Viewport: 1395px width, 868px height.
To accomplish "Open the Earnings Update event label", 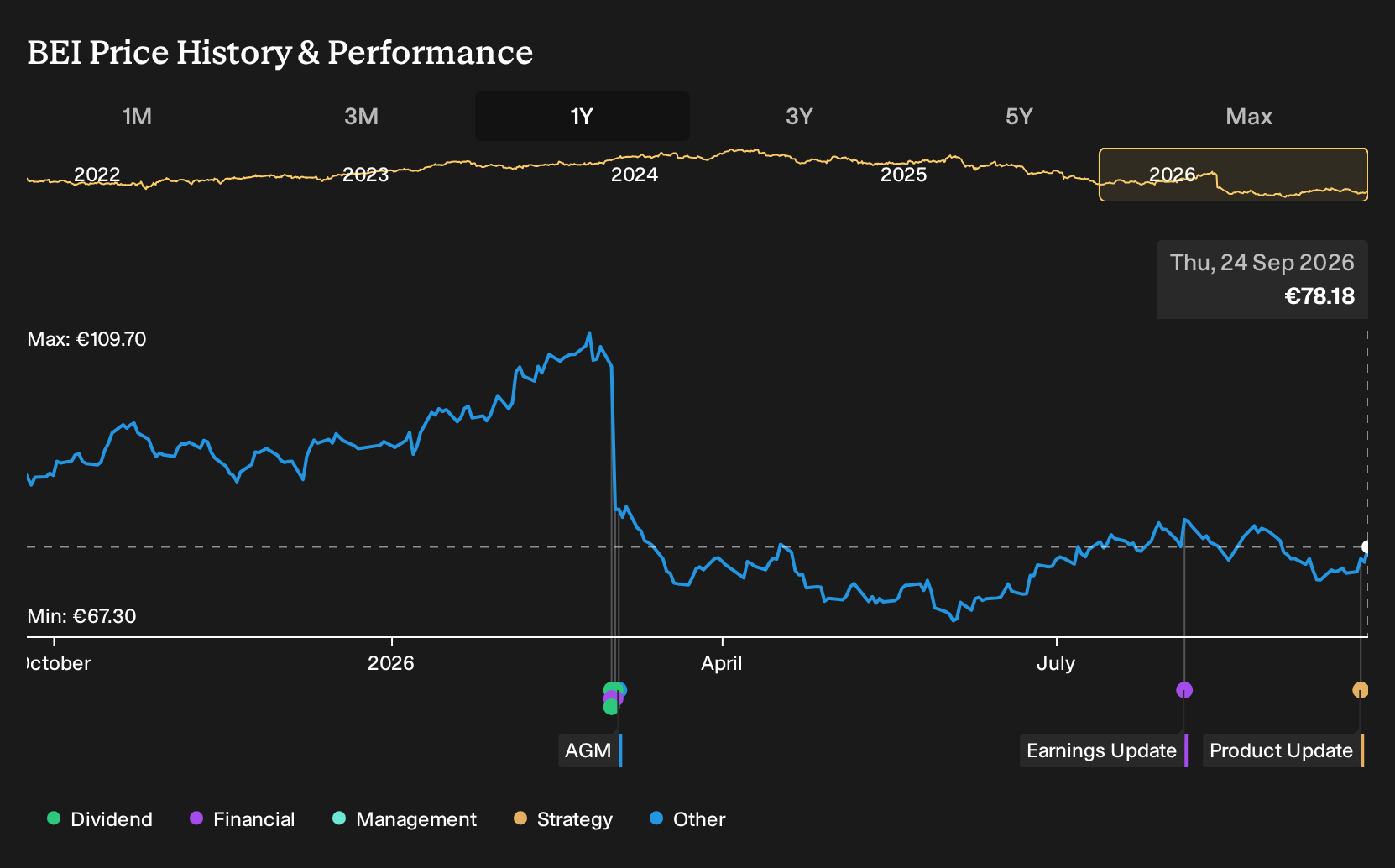I will (1104, 750).
